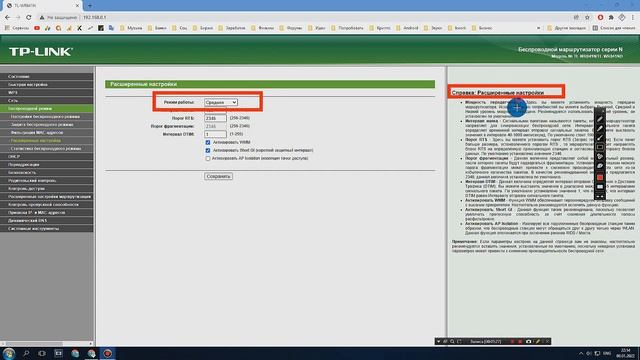This screenshot has height=360, width=640.
Task: Open Быстрая настройка menu item
Action: (x=47, y=84)
